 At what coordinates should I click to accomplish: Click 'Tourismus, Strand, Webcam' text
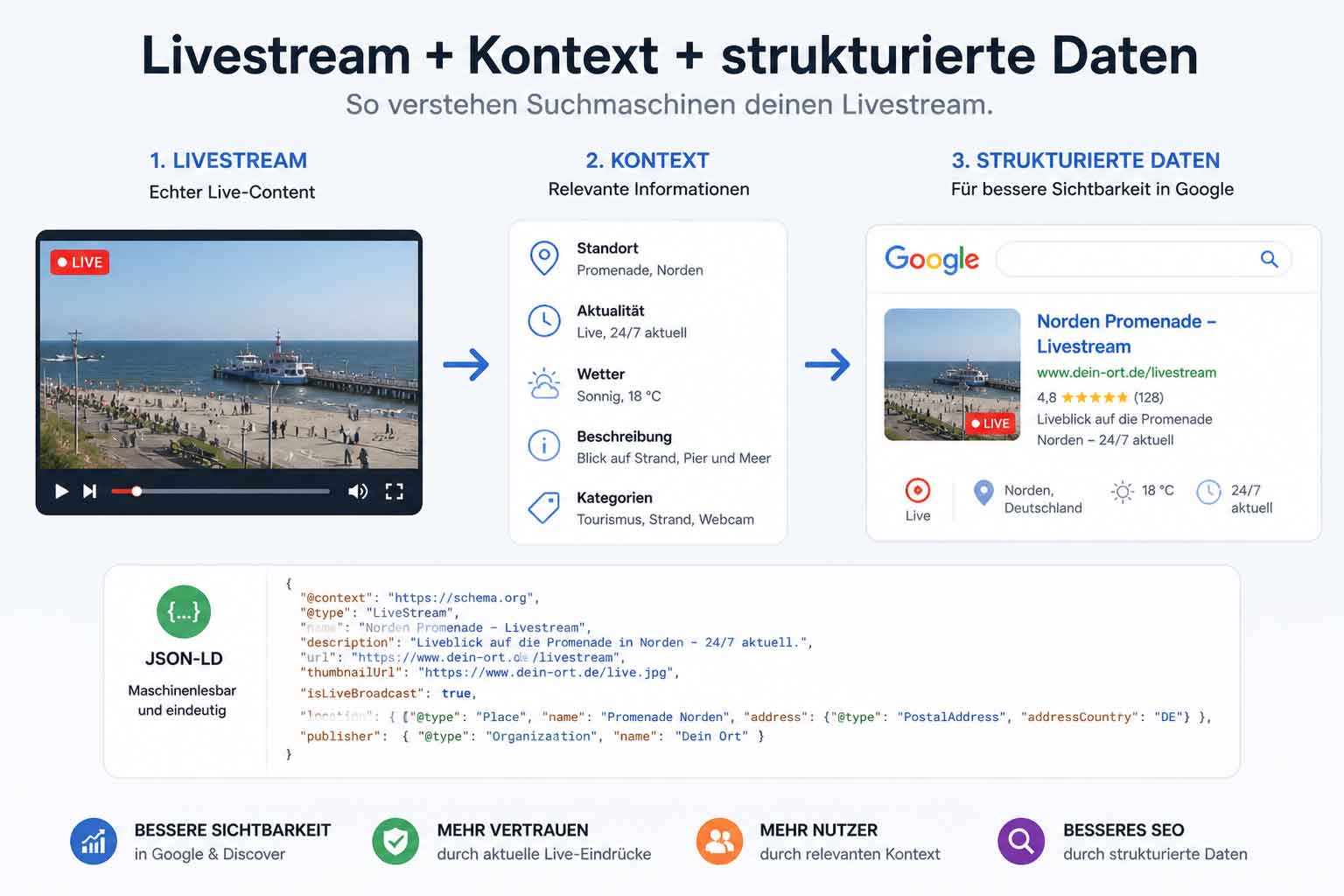[665, 520]
